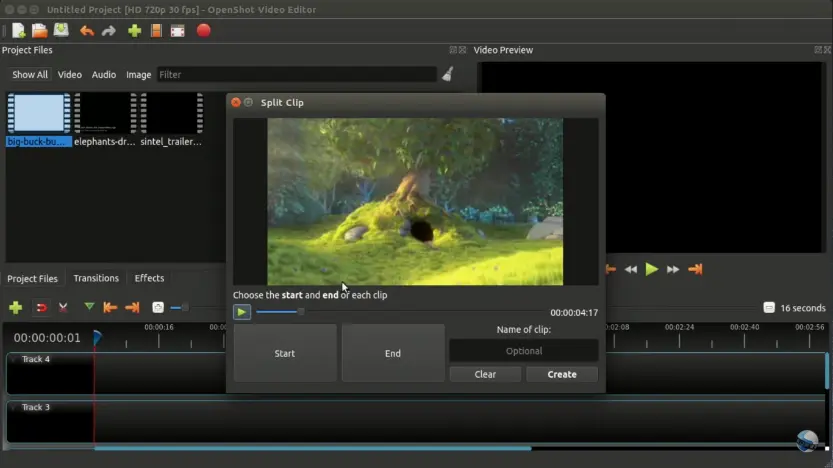Enable the razor tool in timeline toolbar
This screenshot has width=833, height=468.
tap(63, 308)
